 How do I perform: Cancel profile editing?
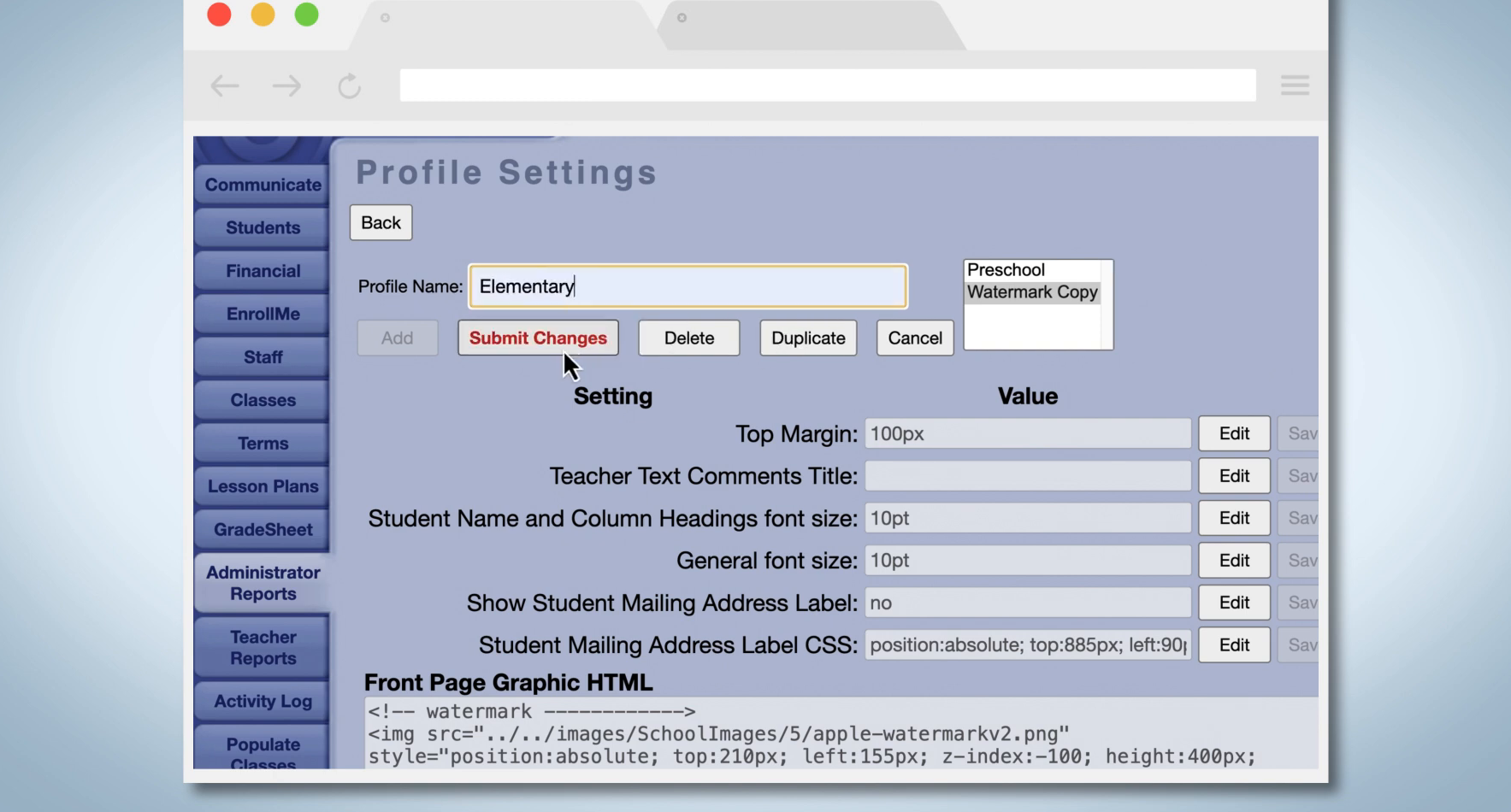click(915, 338)
